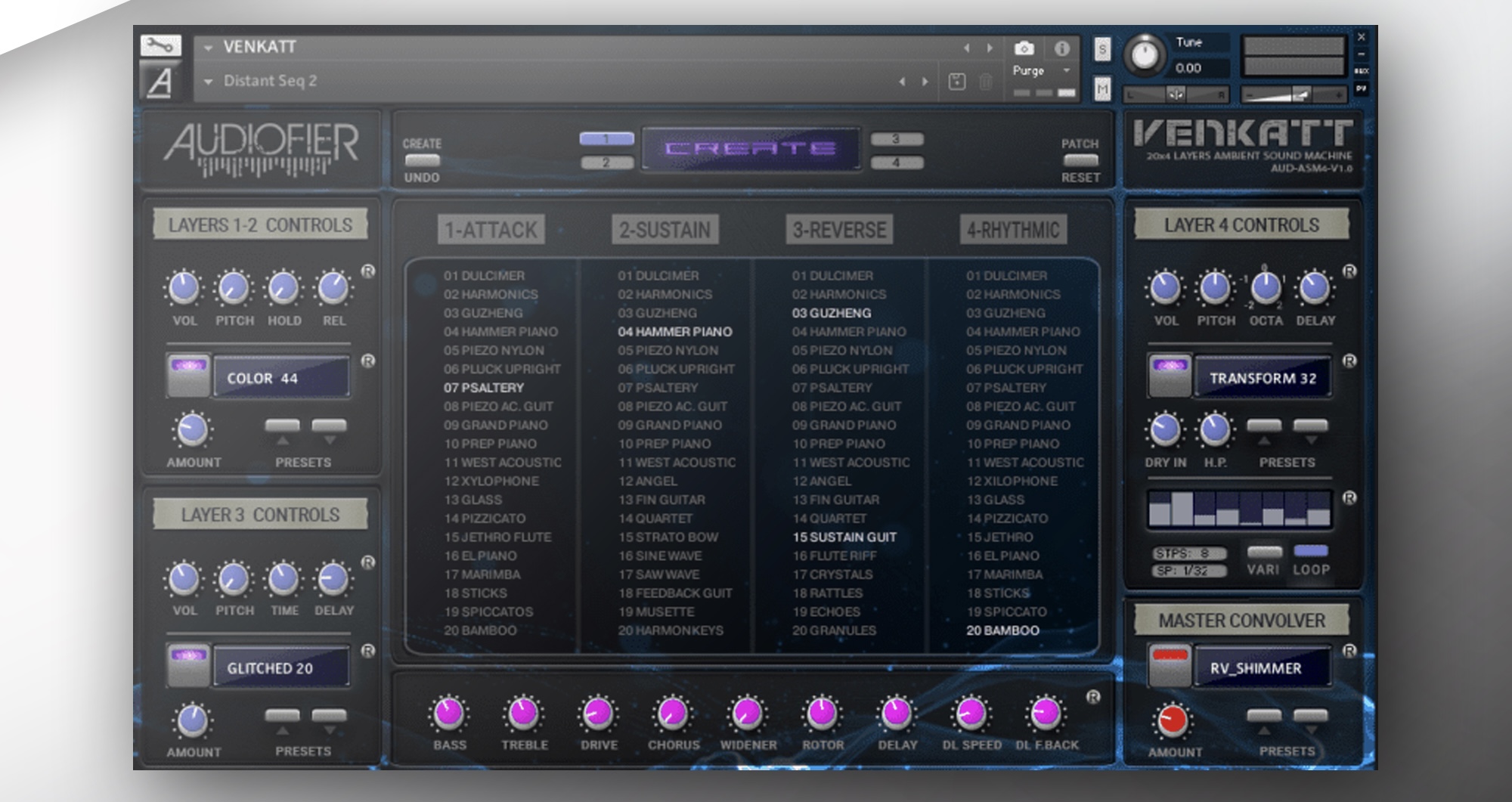Click the R reset icon for effects knobs
The image size is (1512, 802).
(x=1092, y=697)
